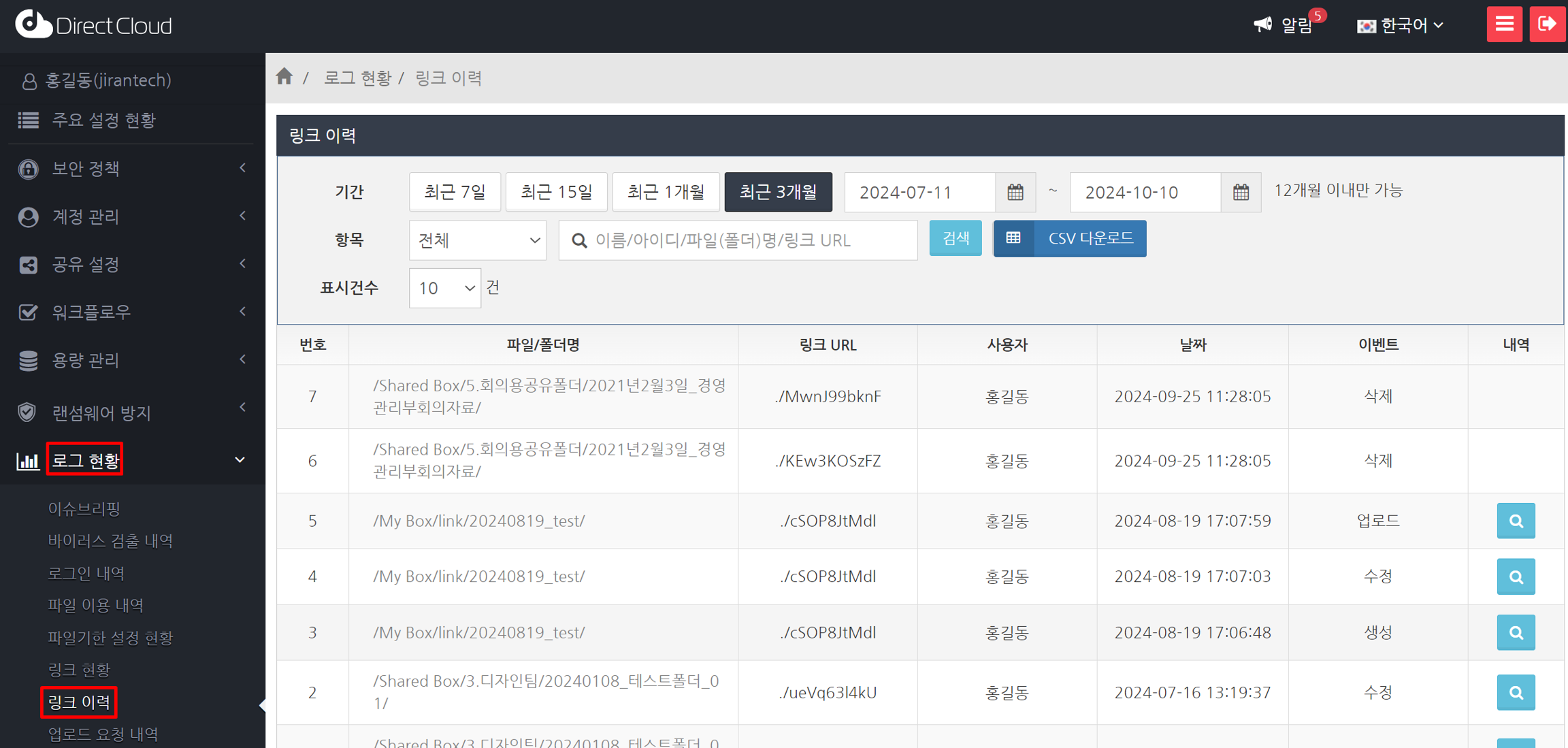Image resolution: width=1568 pixels, height=748 pixels.
Task: Expand the 보안 정책 sidebar menu
Action: click(x=132, y=168)
